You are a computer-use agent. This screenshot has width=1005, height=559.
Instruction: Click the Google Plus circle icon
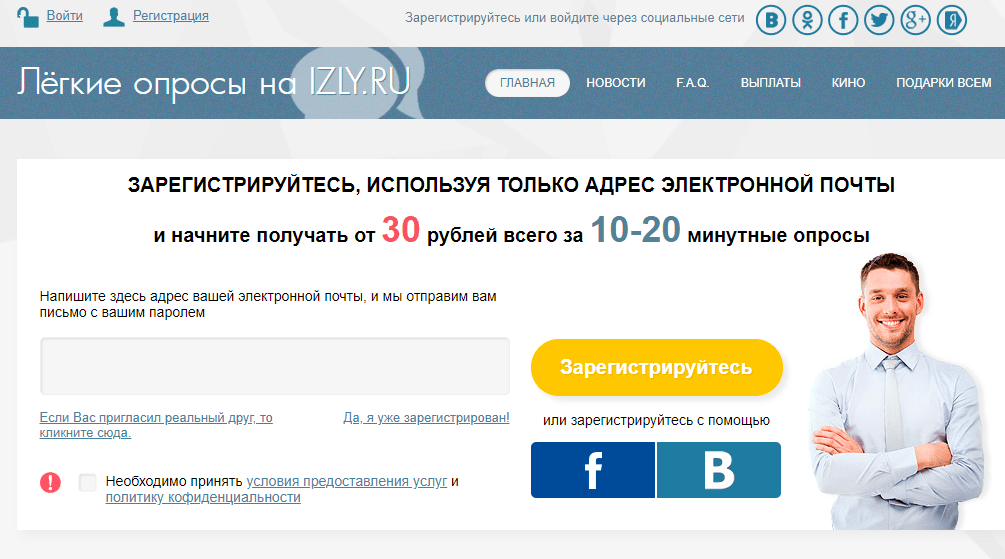(915, 21)
